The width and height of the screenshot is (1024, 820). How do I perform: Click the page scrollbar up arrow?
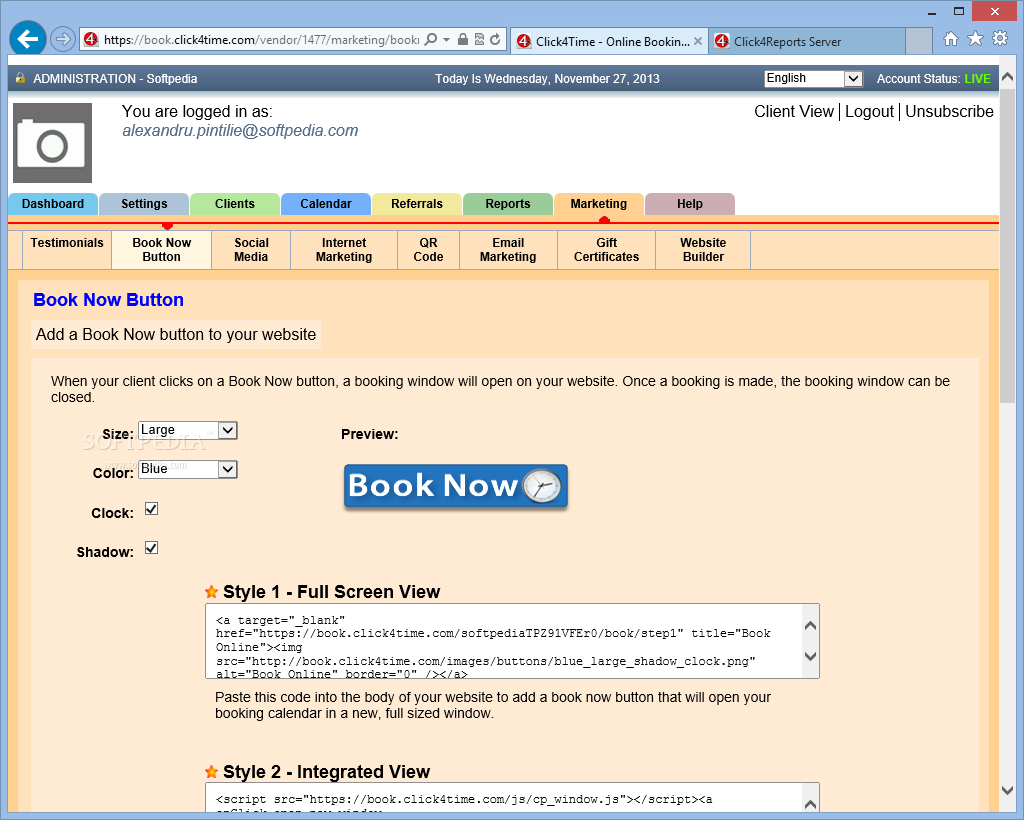pyautogui.click(x=1007, y=77)
